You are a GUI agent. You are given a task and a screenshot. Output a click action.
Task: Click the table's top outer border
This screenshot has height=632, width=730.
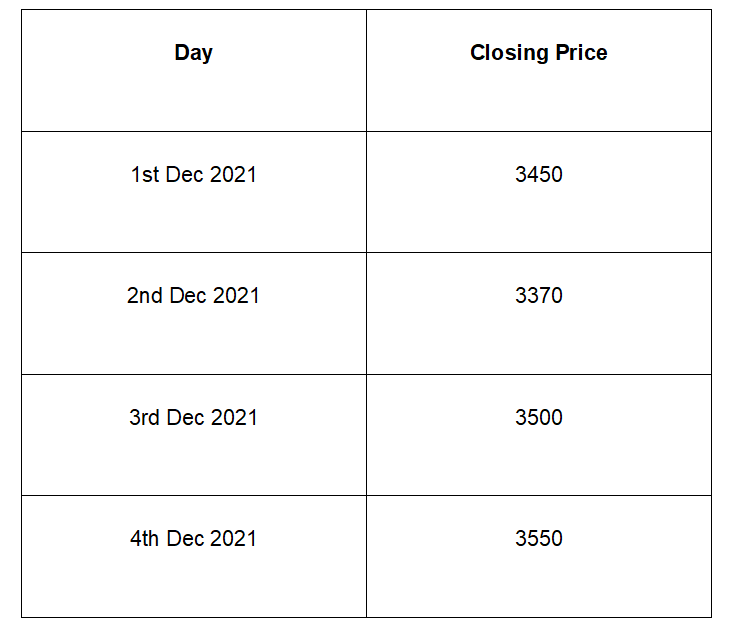(x=366, y=10)
